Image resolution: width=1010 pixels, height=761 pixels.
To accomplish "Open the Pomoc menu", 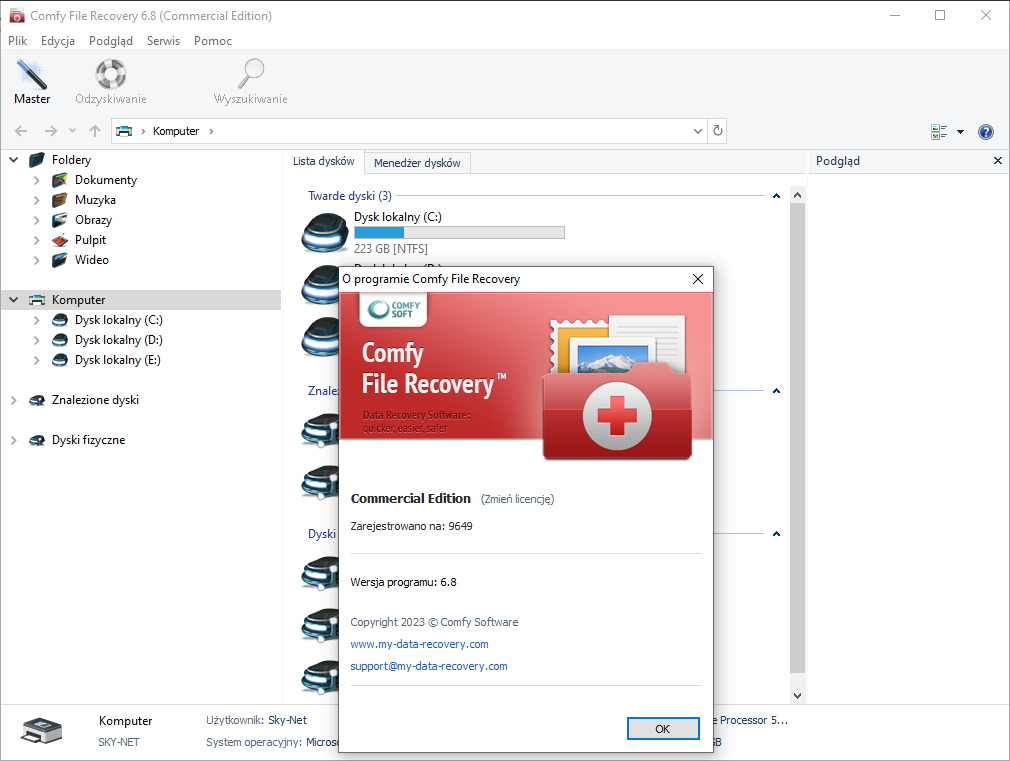I will (x=213, y=41).
